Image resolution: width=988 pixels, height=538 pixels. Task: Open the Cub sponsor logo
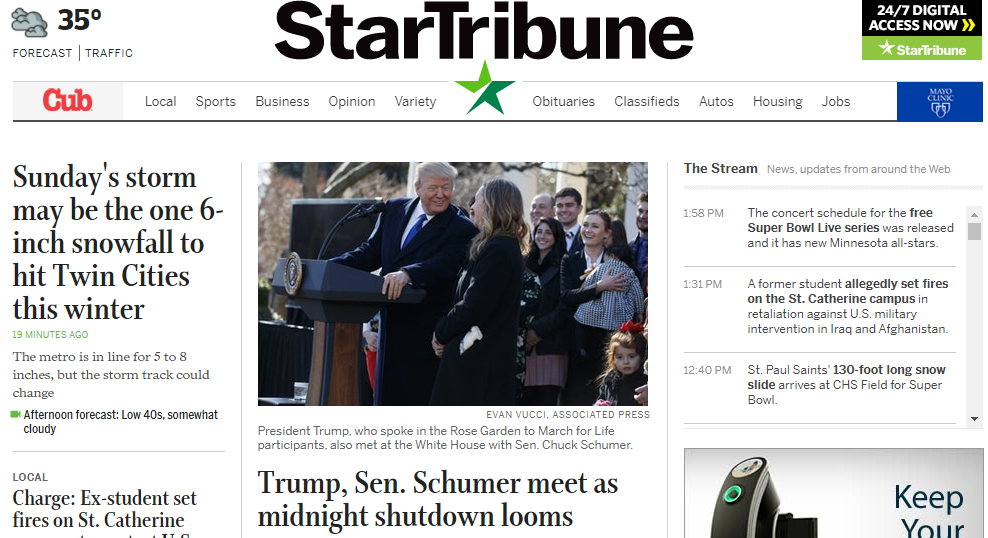point(67,101)
